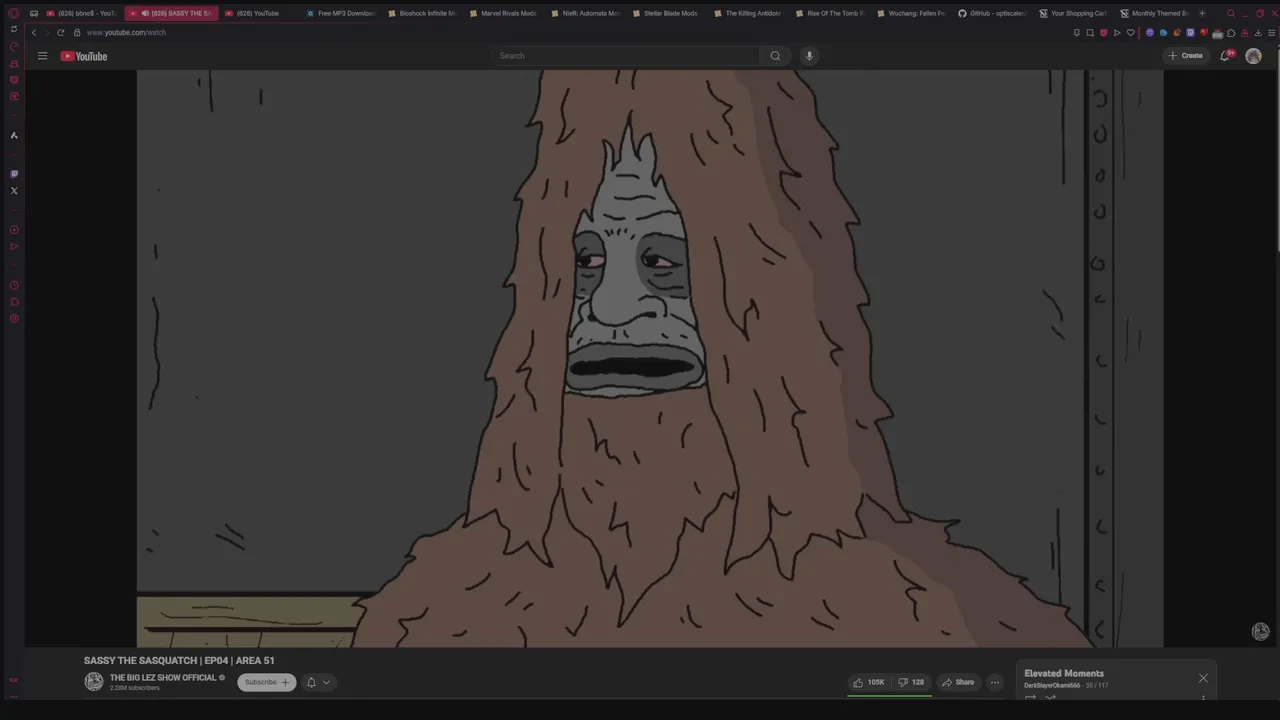Screen dimensions: 1280x720
Task: Start voice search with the microphone icon
Action: coord(809,56)
